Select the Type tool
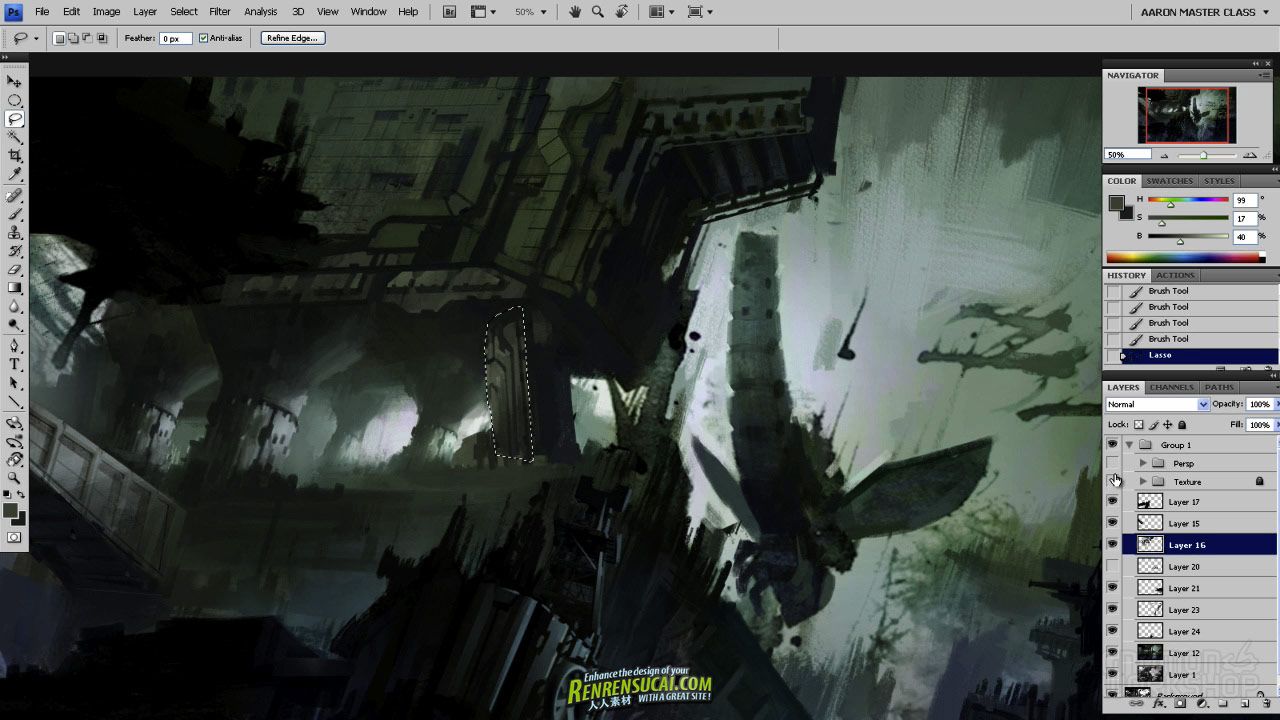 tap(14, 364)
